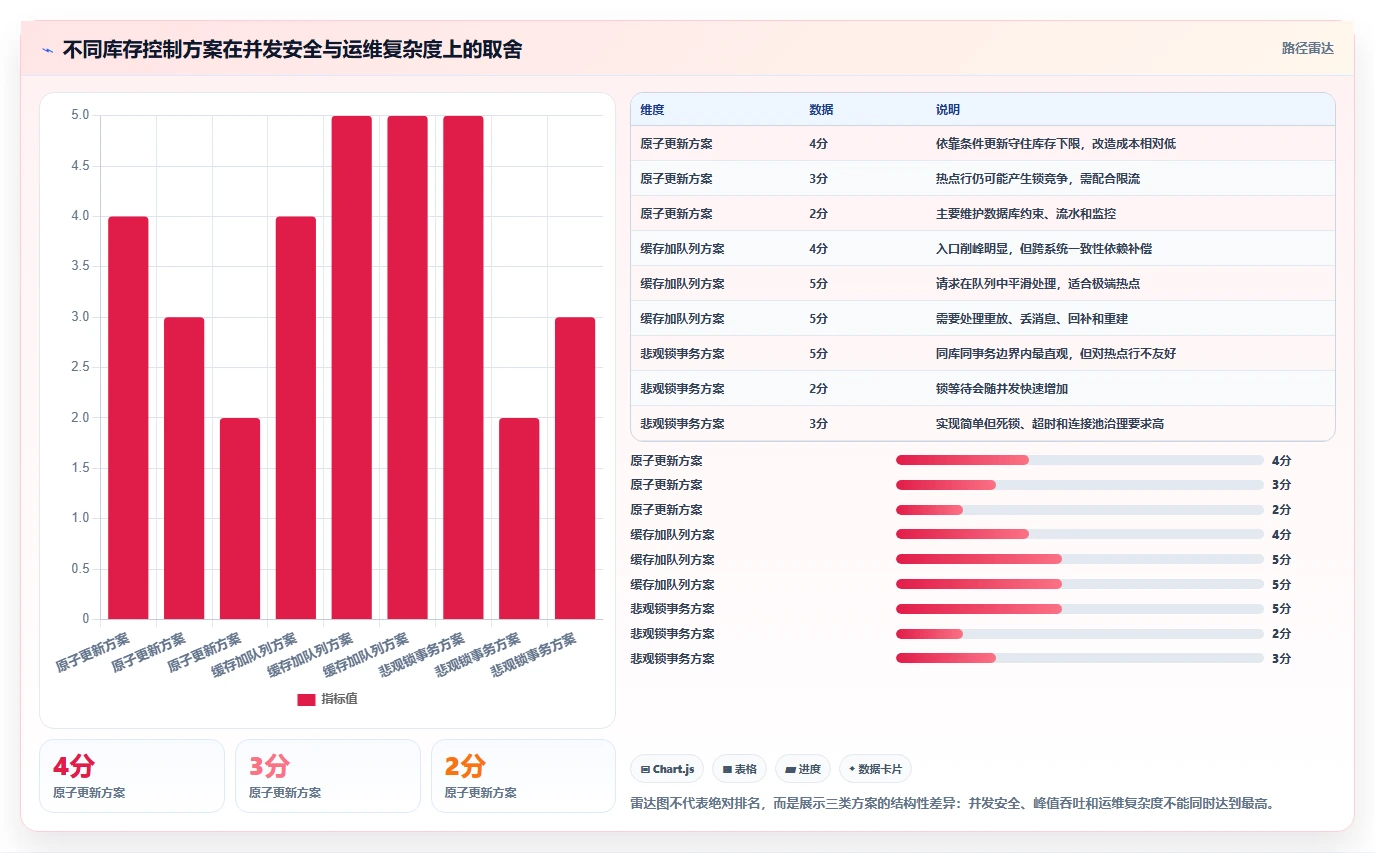Select the 数据 table column header
Screen dimensions: 1375x853
[821, 109]
